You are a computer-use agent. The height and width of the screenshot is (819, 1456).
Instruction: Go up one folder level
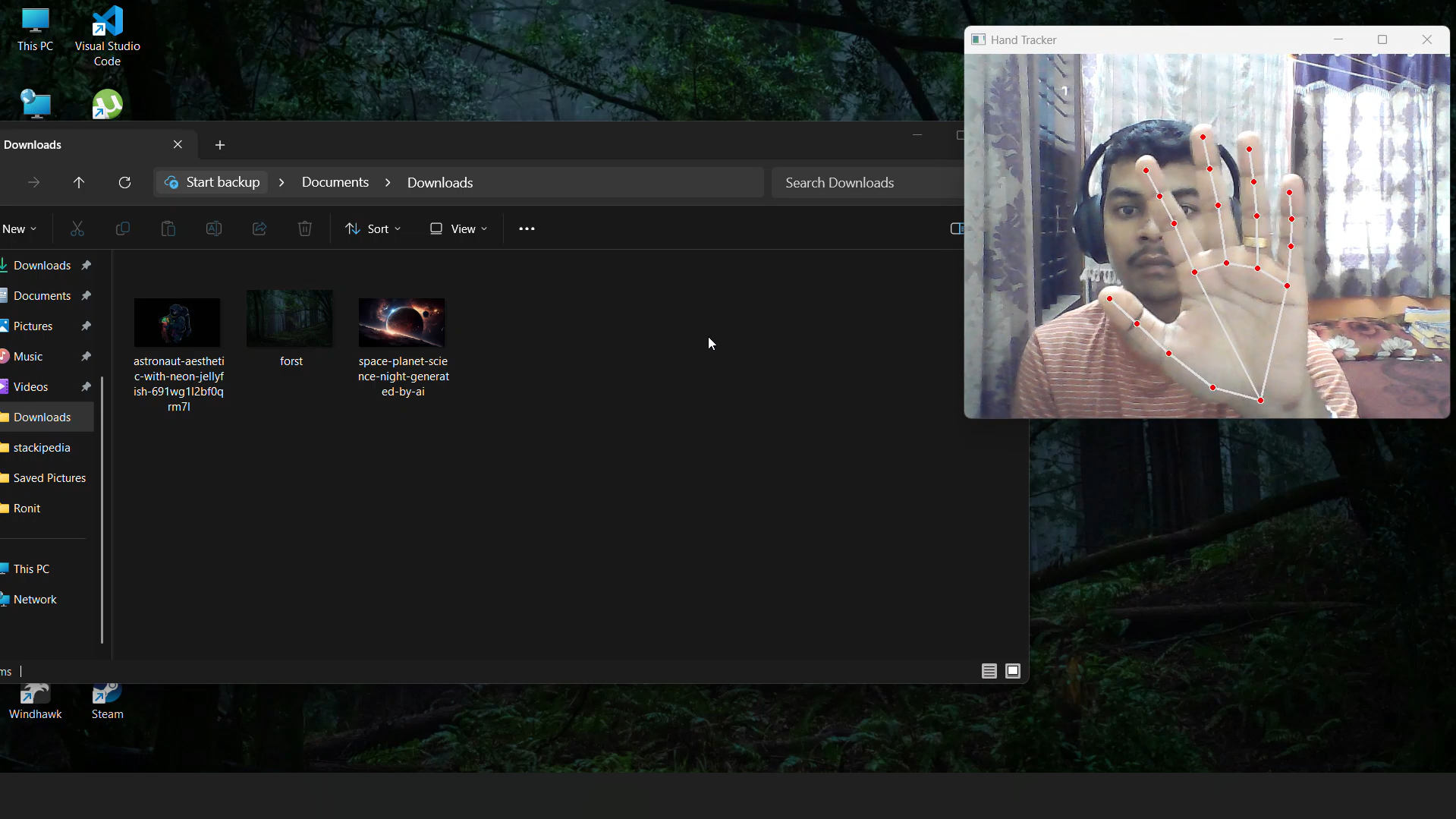79,182
